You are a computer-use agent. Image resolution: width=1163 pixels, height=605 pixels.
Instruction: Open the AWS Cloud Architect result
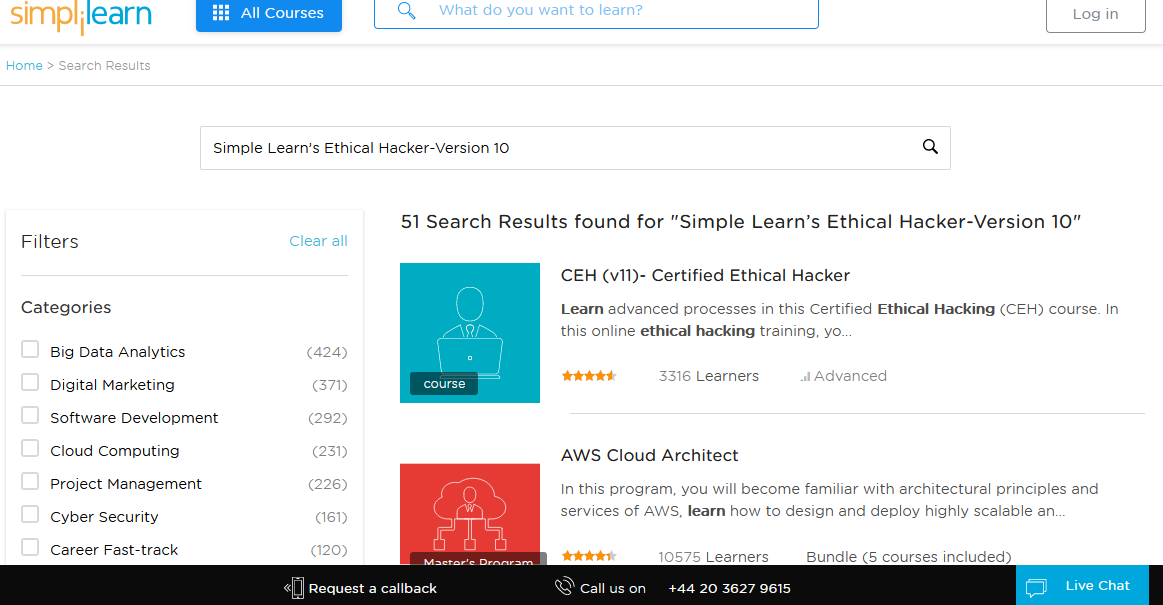click(x=650, y=455)
